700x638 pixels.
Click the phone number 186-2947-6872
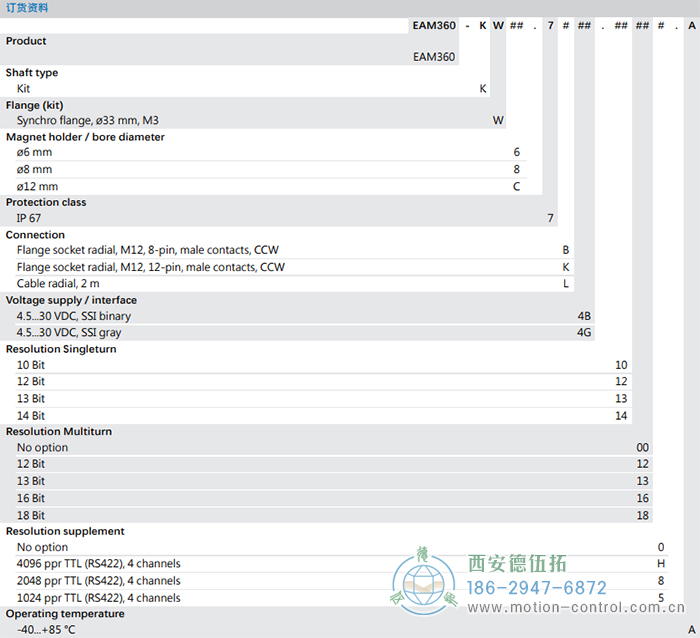538,587
